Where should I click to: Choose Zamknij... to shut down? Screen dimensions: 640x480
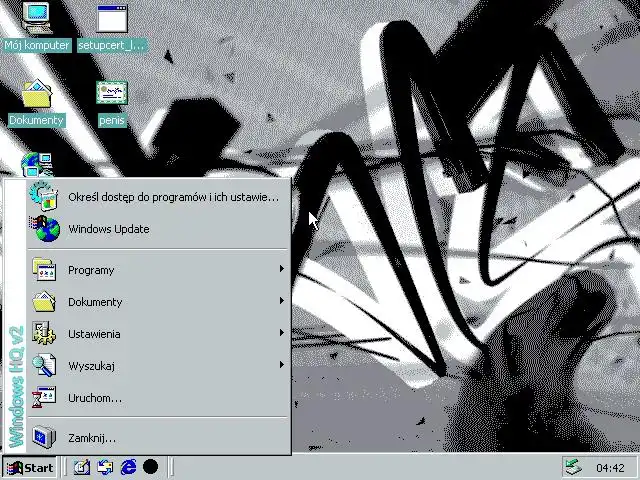click(x=158, y=438)
